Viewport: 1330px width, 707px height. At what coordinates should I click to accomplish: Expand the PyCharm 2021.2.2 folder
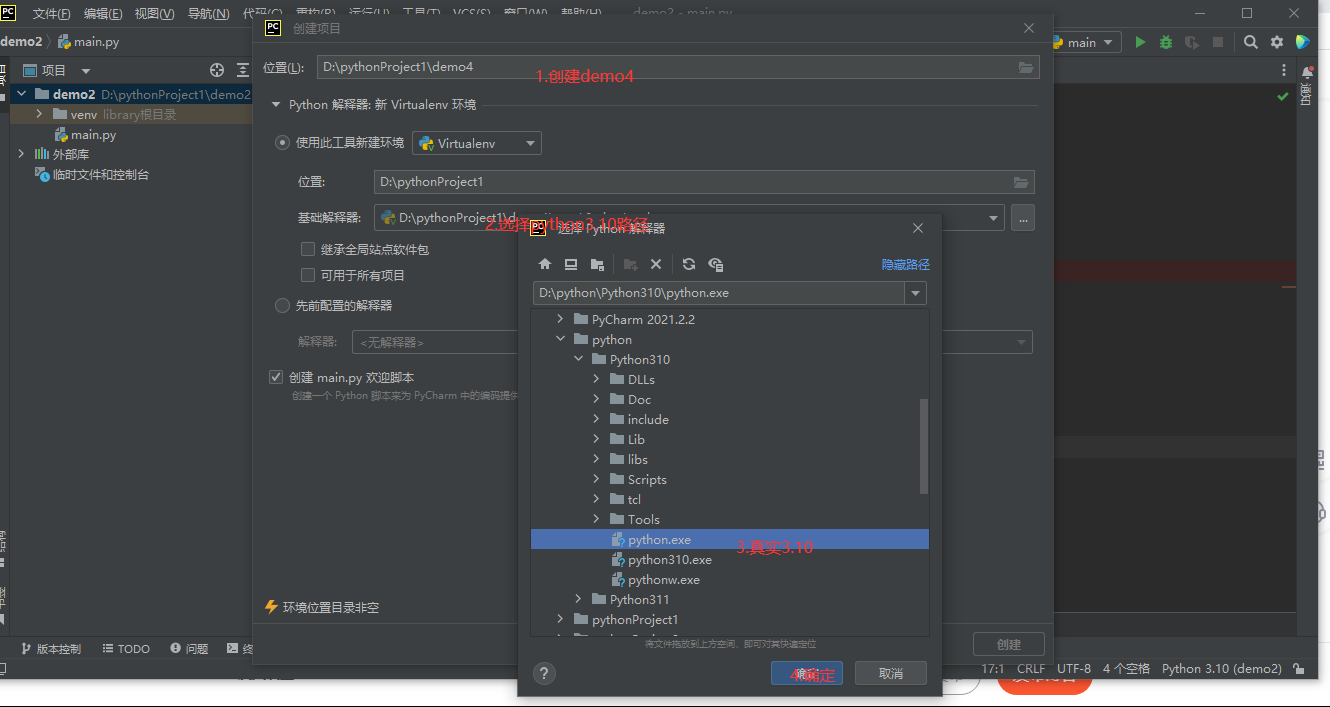pos(560,319)
